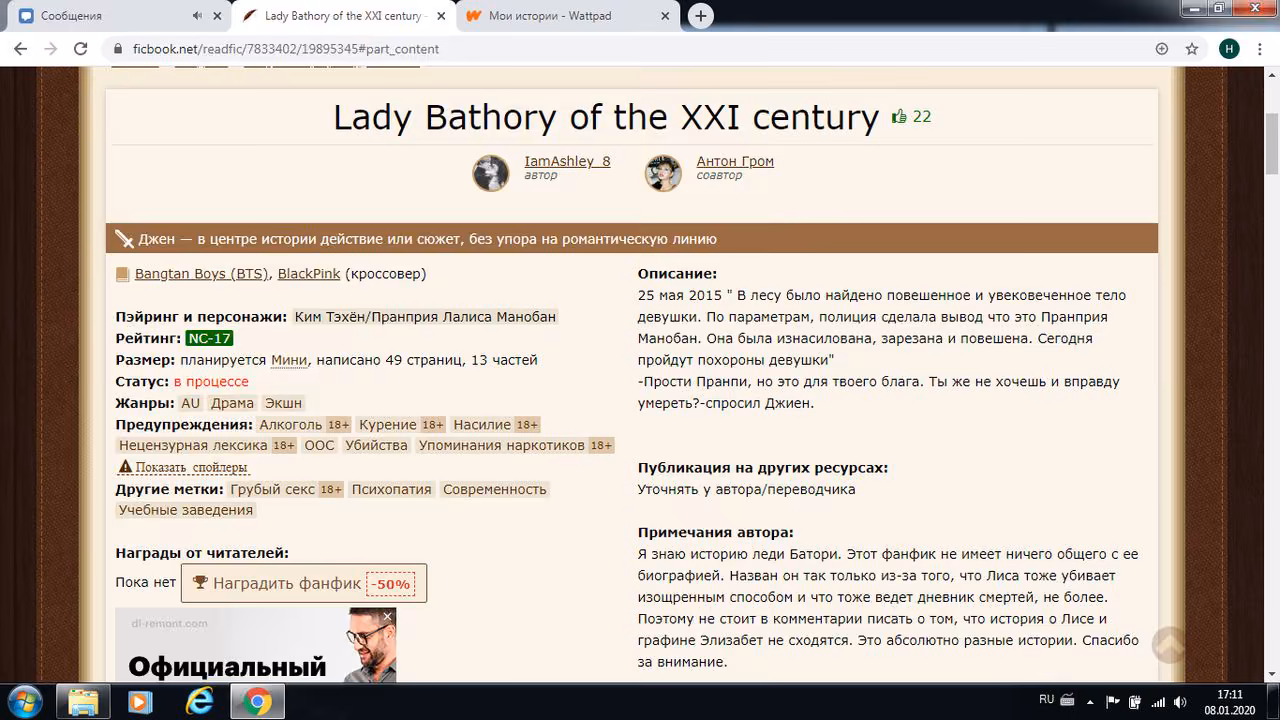This screenshot has width=1280, height=720.
Task: Click the NC-17 rating badge
Action: 209,338
